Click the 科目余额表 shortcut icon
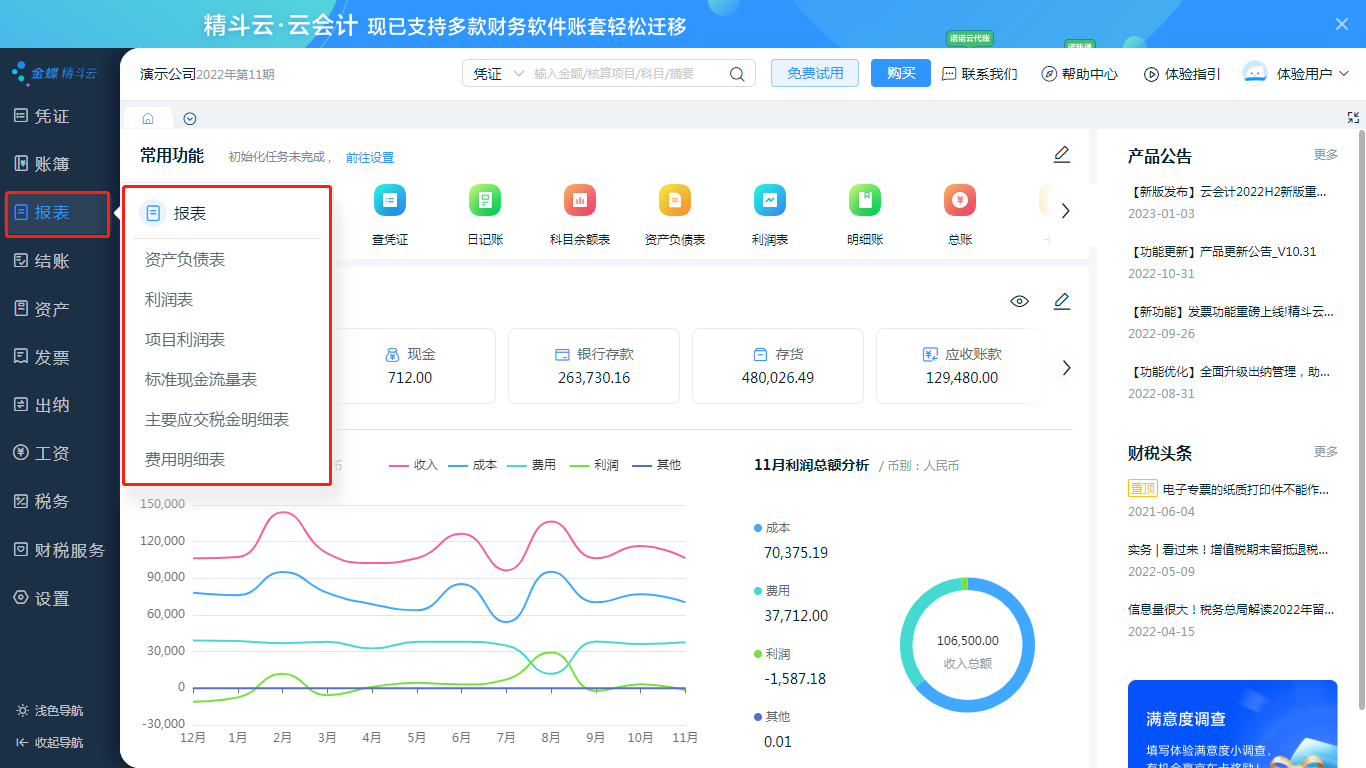 580,201
